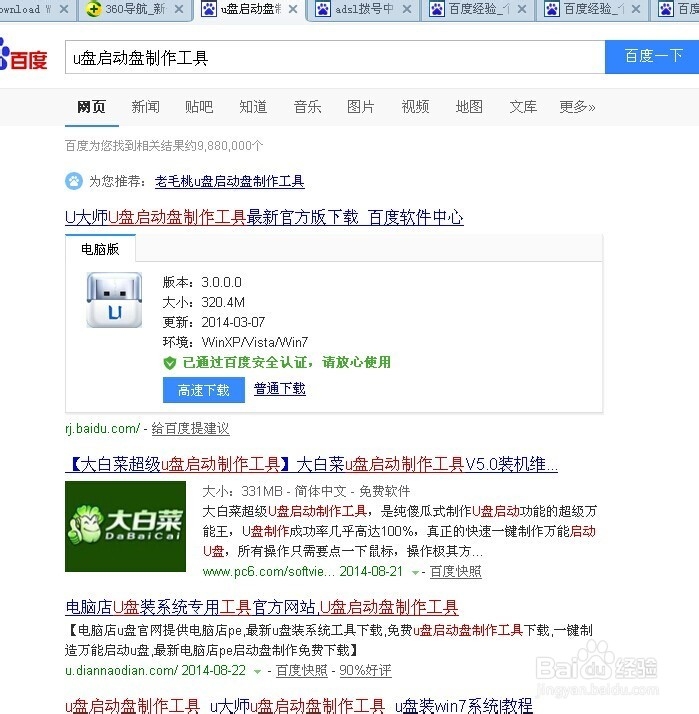Open the 音乐 tab
699x714 pixels.
point(307,107)
